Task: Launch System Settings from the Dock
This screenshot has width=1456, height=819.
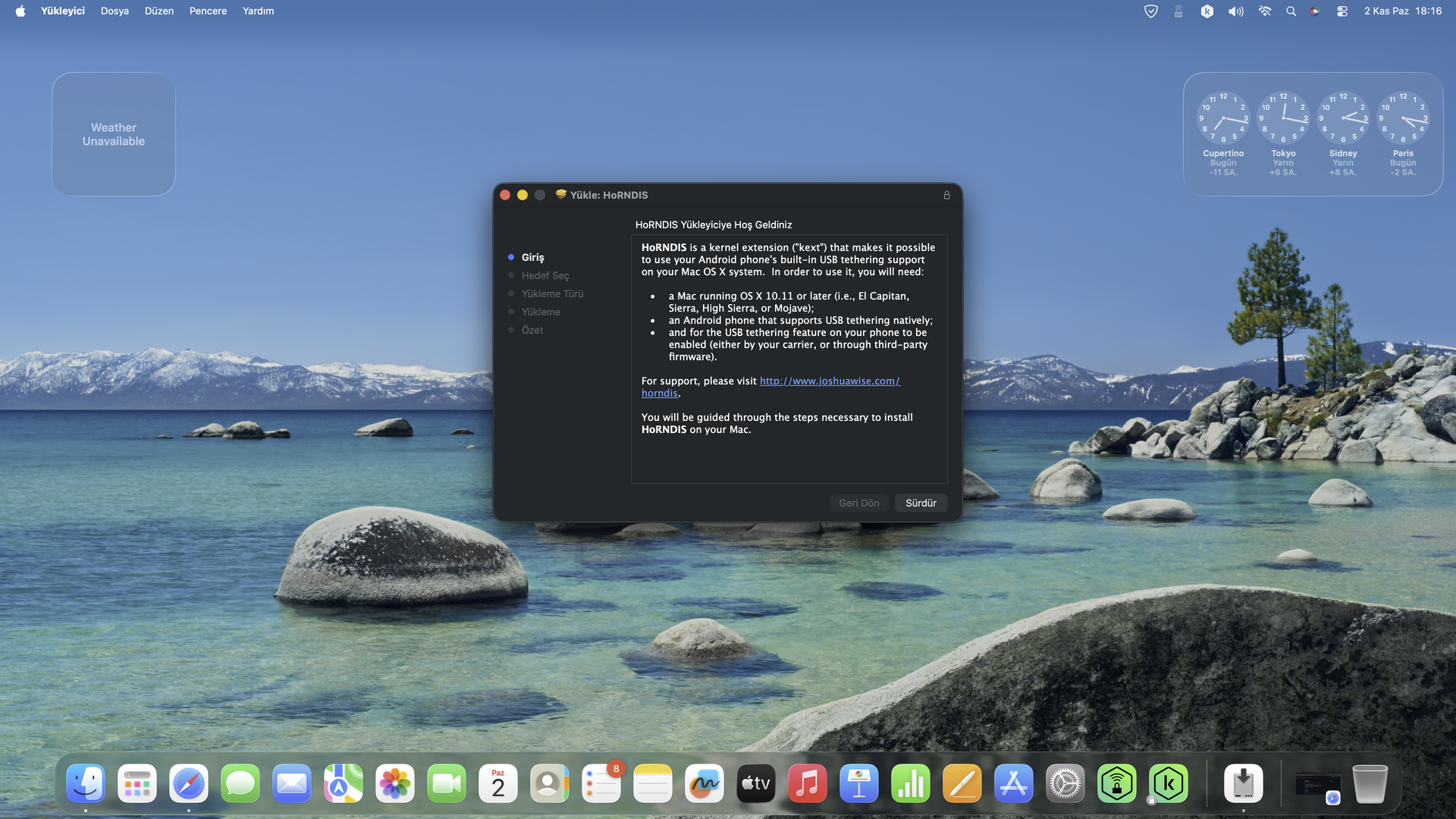Action: click(x=1065, y=783)
